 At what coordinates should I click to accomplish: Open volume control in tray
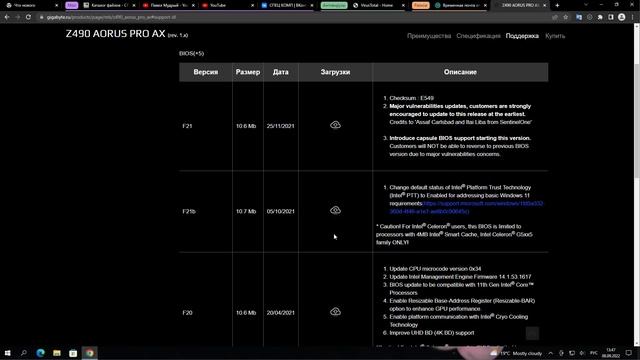pos(582,353)
